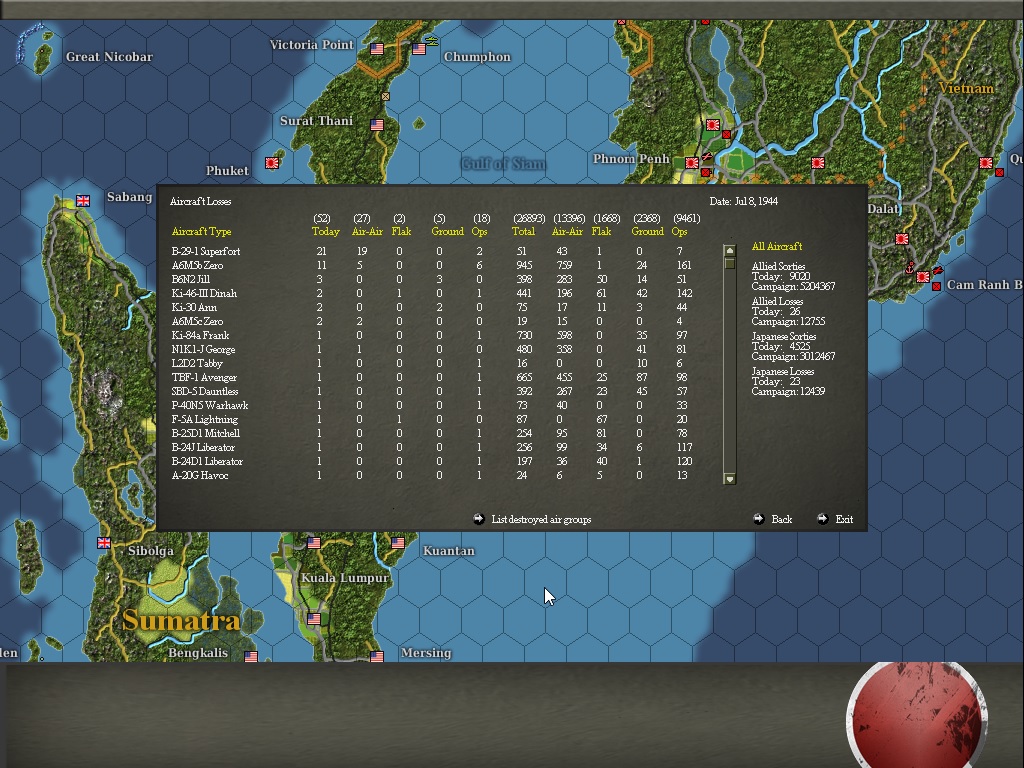Select the British flag base at Sibolga

coord(104,543)
